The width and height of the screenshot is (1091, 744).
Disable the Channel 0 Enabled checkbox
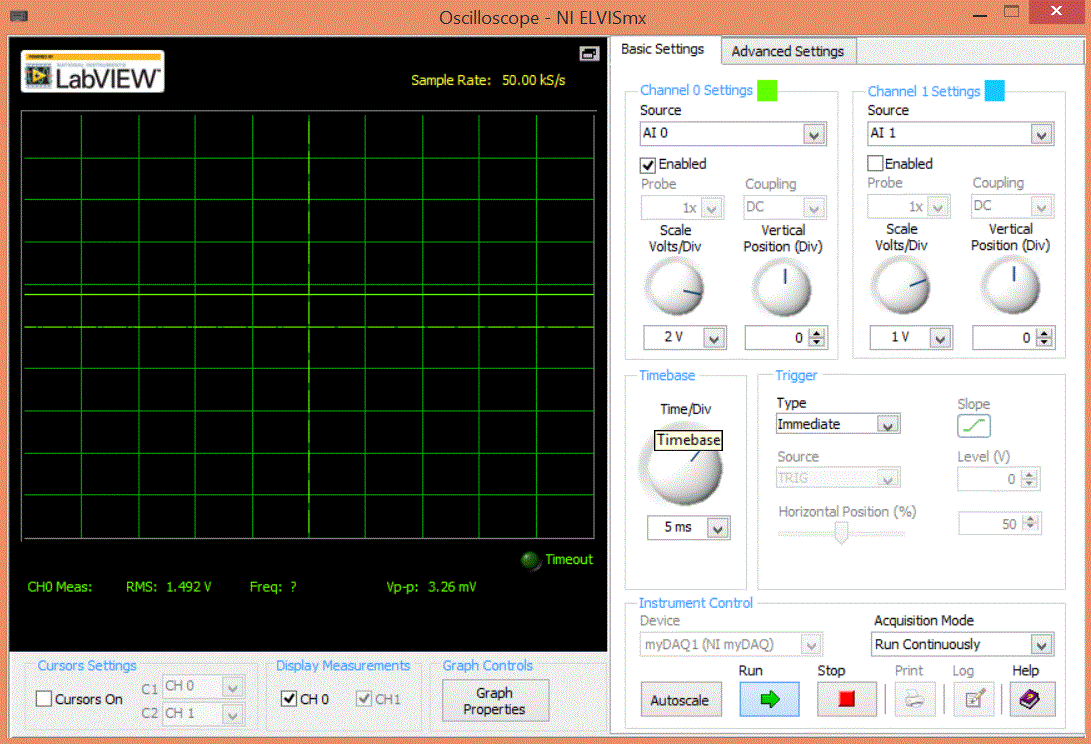coord(648,164)
